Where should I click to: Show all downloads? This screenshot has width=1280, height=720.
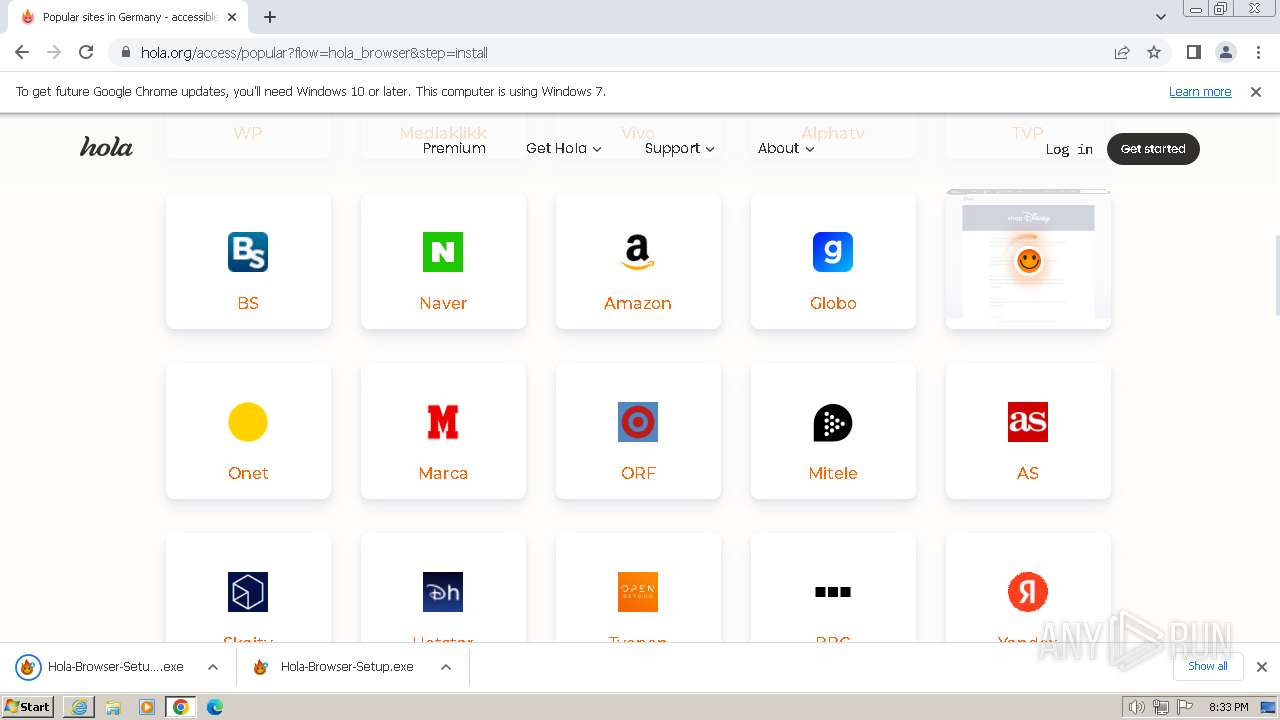(1208, 666)
